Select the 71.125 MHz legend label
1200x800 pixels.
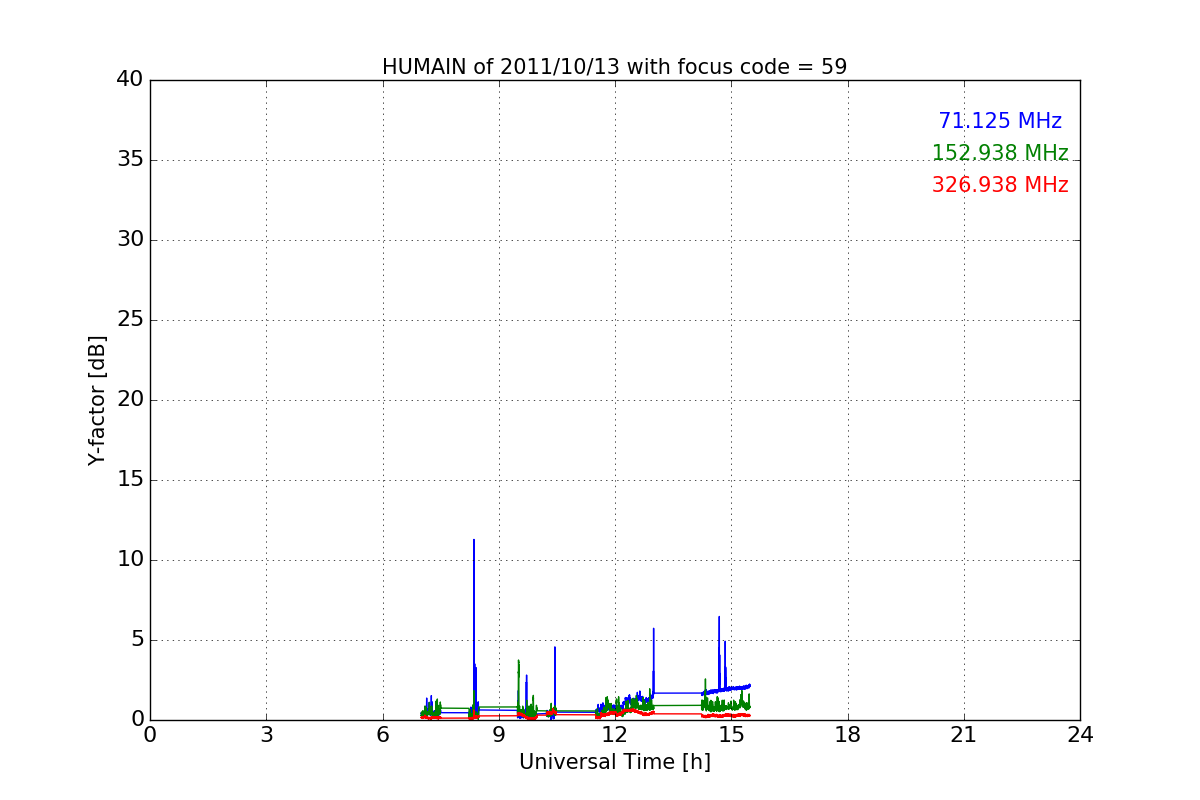pos(1000,121)
